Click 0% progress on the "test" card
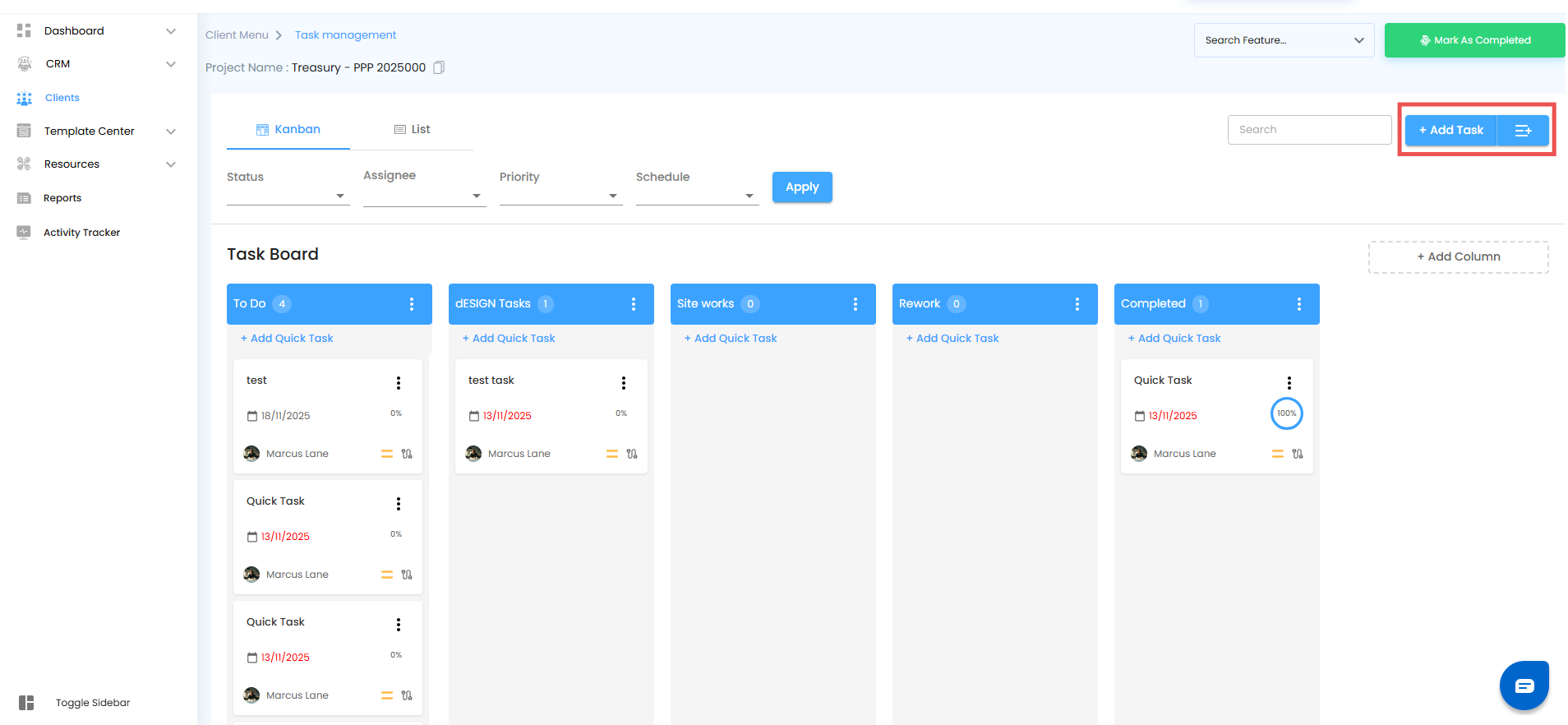 tap(396, 413)
